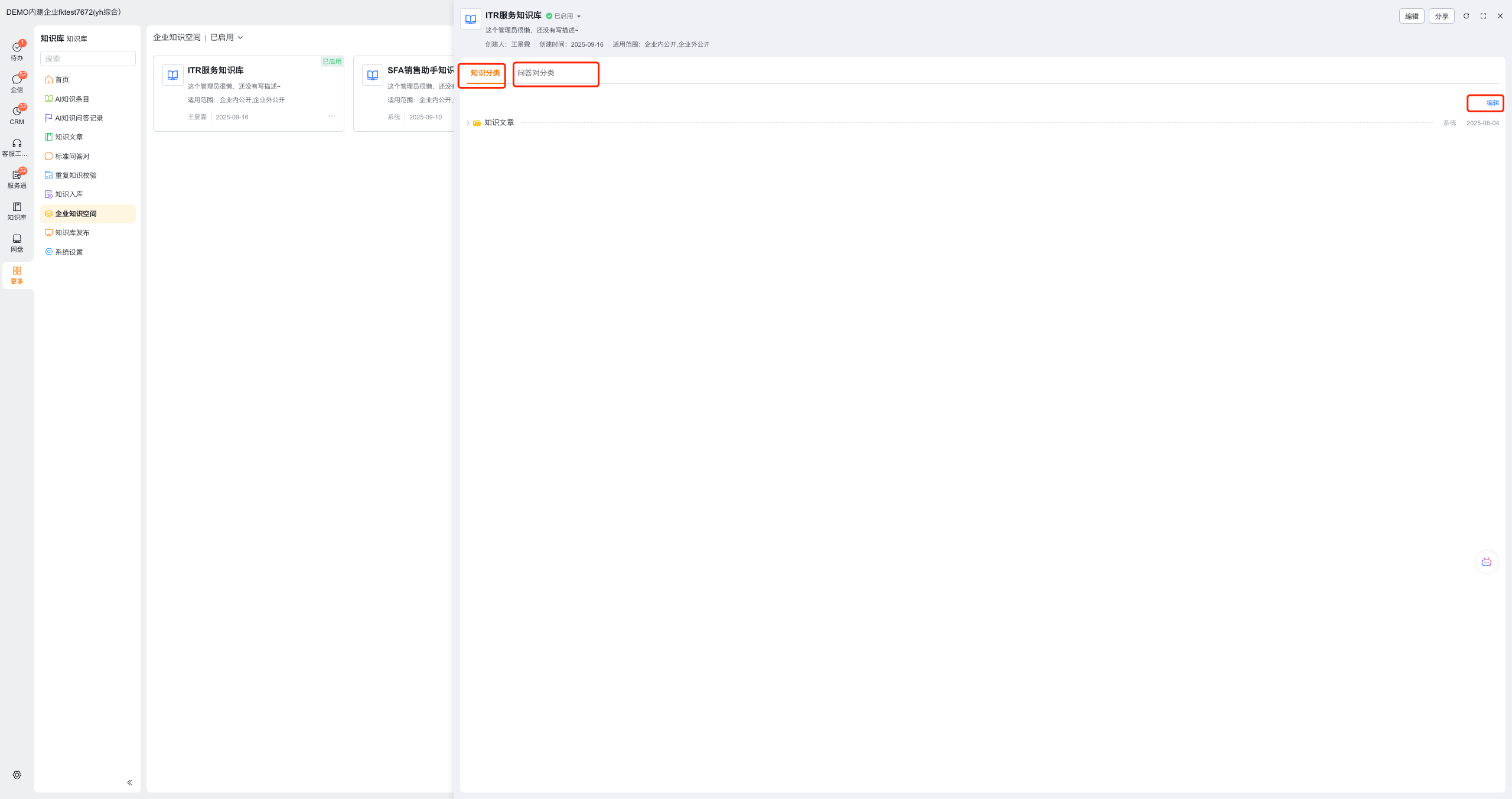Expand the 知识文章 folder tree node
Viewport: 1512px width, 799px height.
[x=468, y=123]
